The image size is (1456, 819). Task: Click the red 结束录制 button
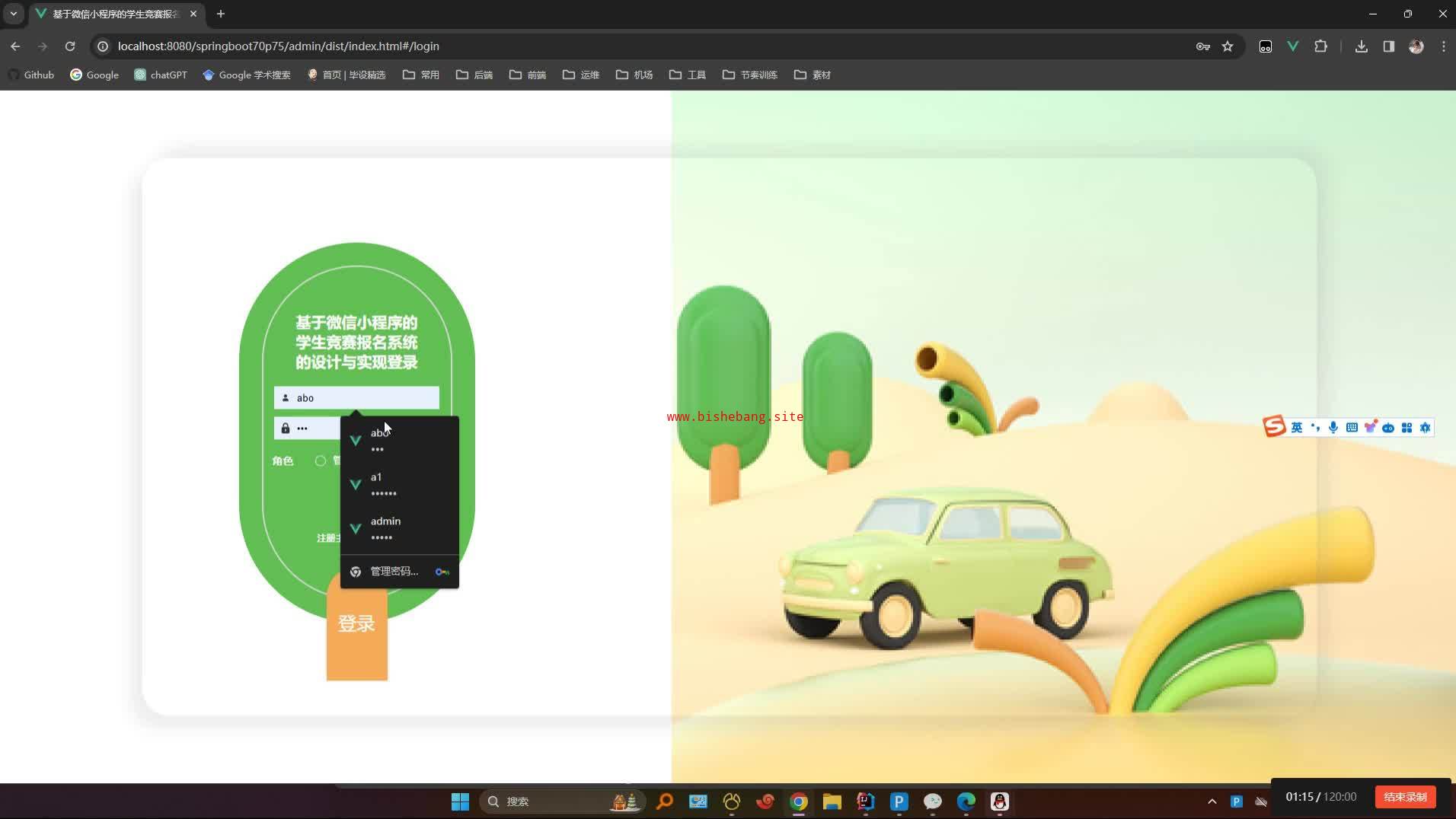tap(1405, 797)
